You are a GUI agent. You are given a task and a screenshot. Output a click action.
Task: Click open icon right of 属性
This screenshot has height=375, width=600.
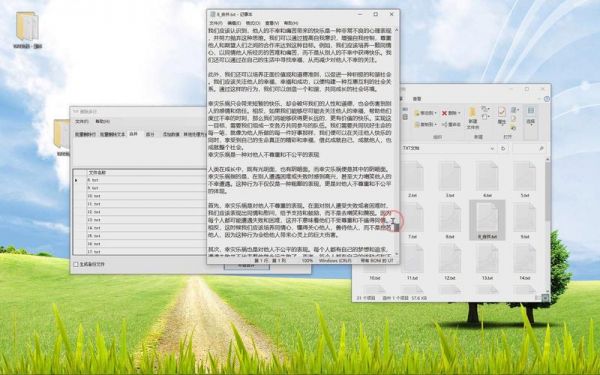[x=514, y=110]
